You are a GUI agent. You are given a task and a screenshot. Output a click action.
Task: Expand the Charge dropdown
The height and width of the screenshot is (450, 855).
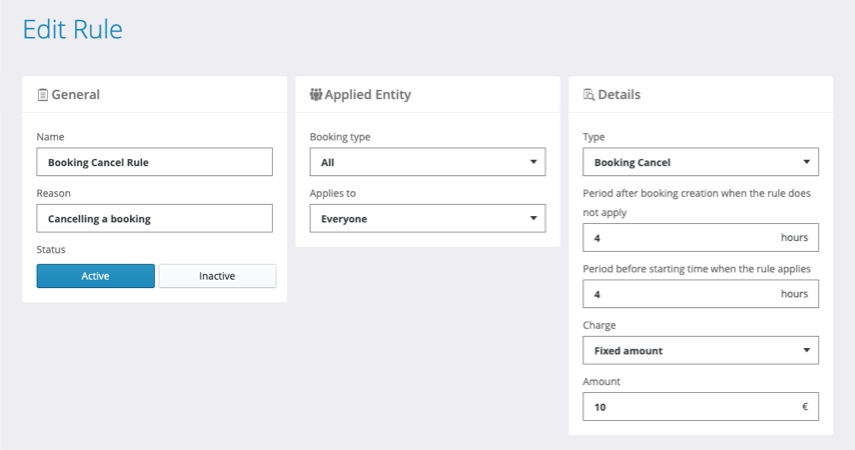(700, 350)
